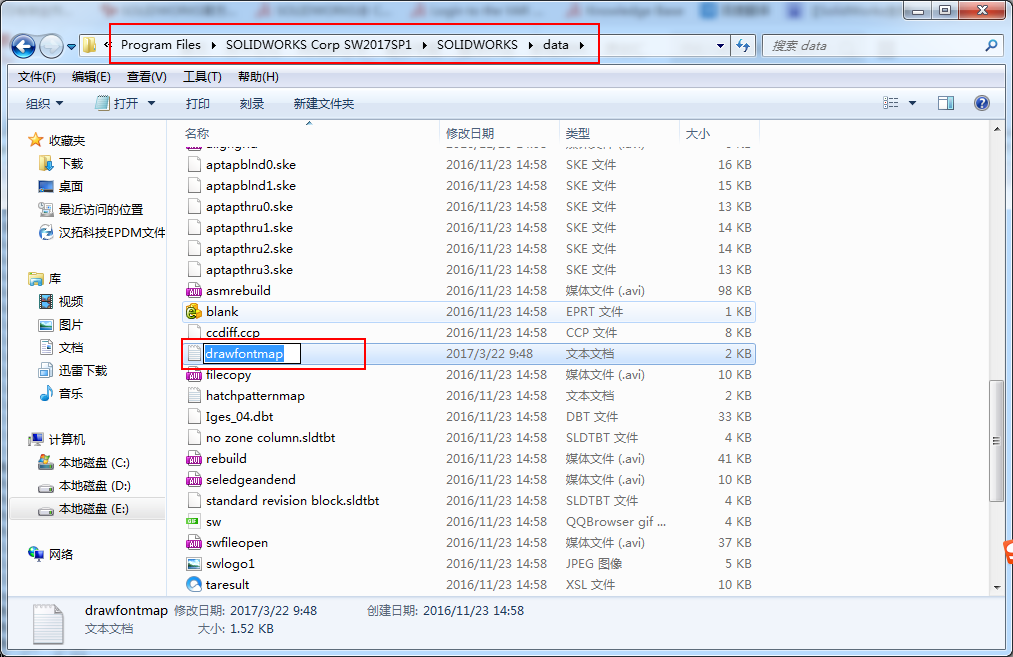1013x657 pixels.
Task: Click the hatchpatternmap text file icon
Action: [x=194, y=395]
